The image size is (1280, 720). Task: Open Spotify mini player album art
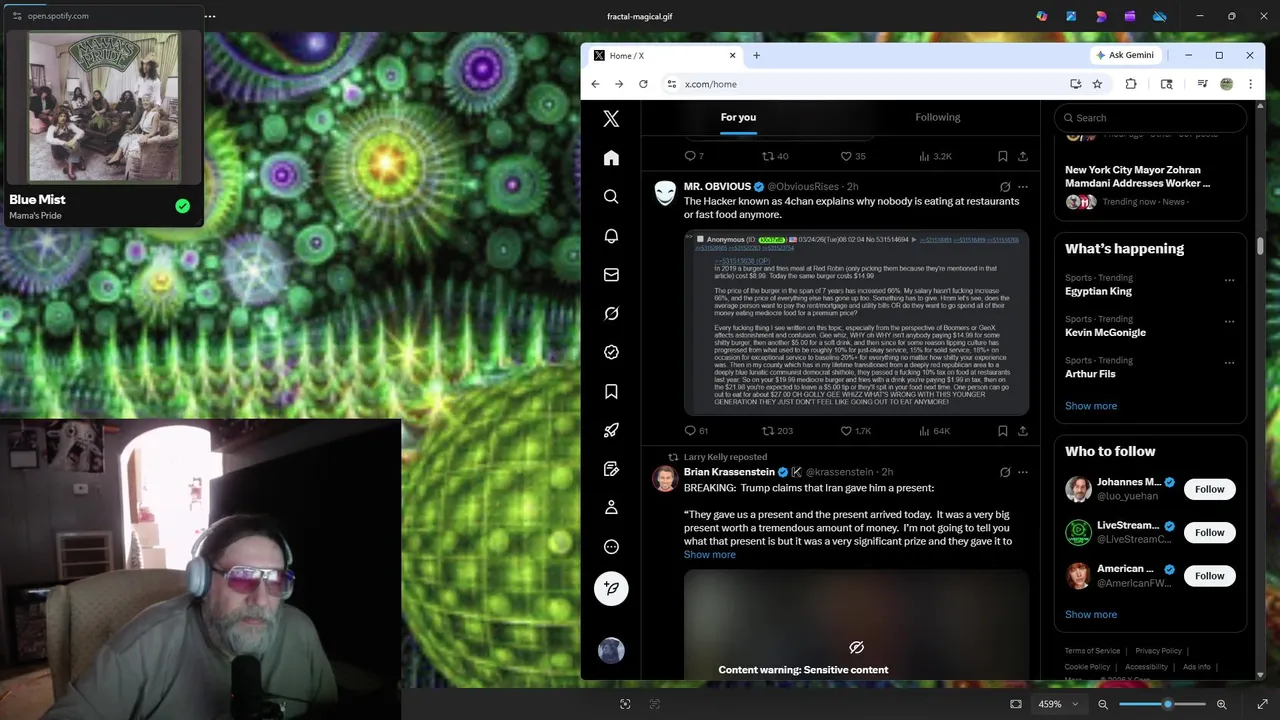coord(103,107)
